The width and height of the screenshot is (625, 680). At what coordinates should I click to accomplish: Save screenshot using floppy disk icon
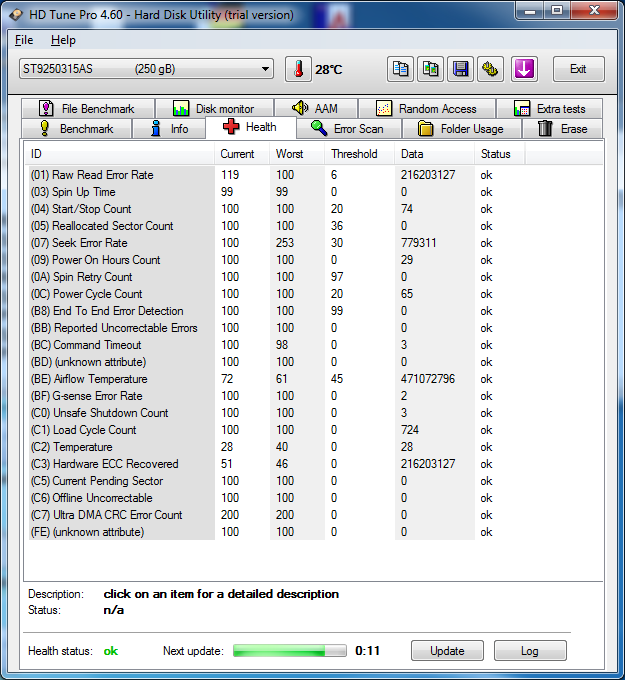pos(460,69)
